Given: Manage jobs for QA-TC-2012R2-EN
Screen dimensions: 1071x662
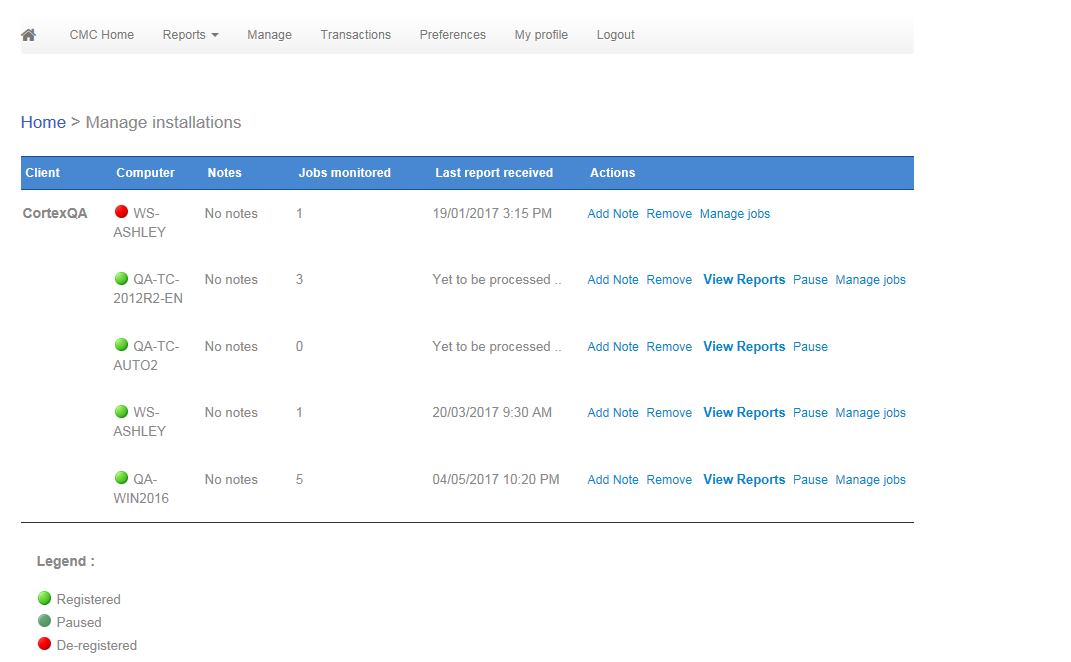Looking at the screenshot, I should coord(871,280).
